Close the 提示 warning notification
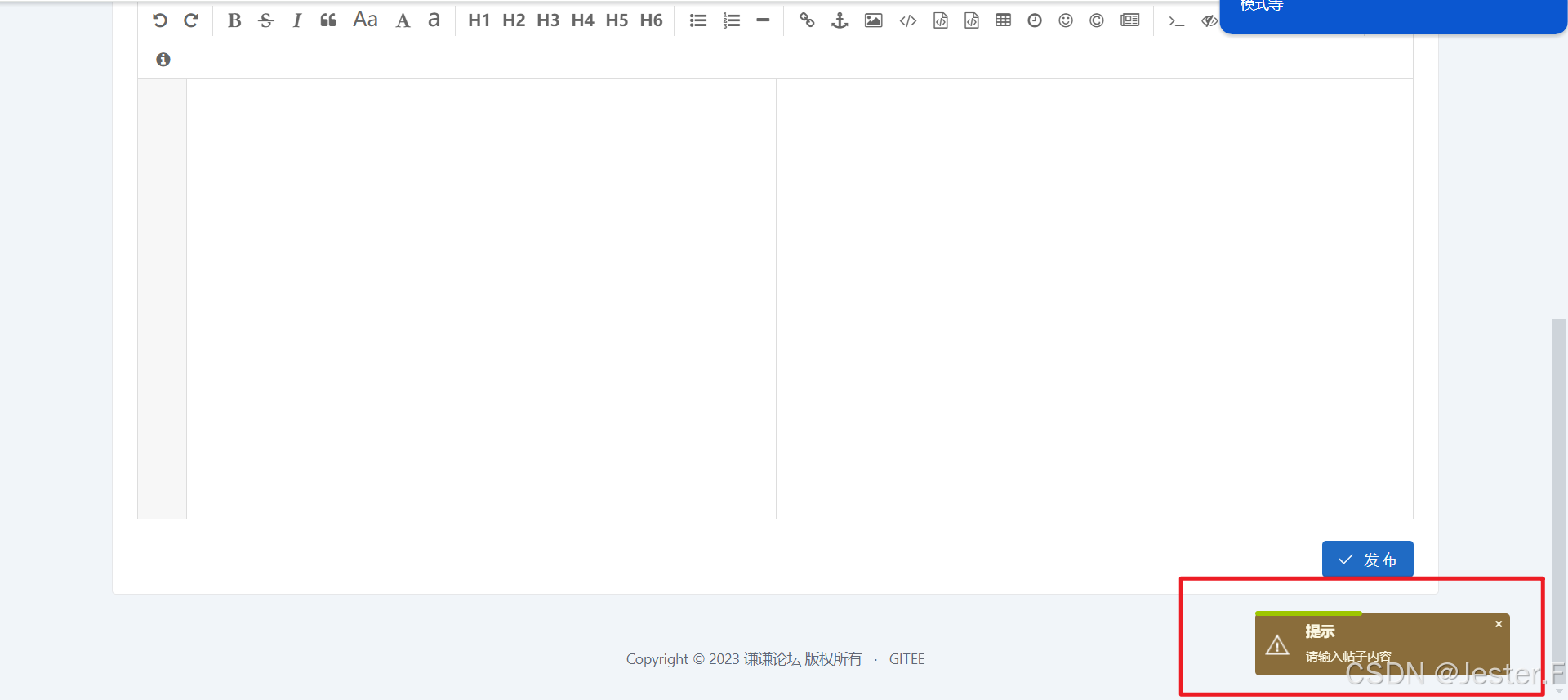The width and height of the screenshot is (1568, 700). (x=1499, y=624)
